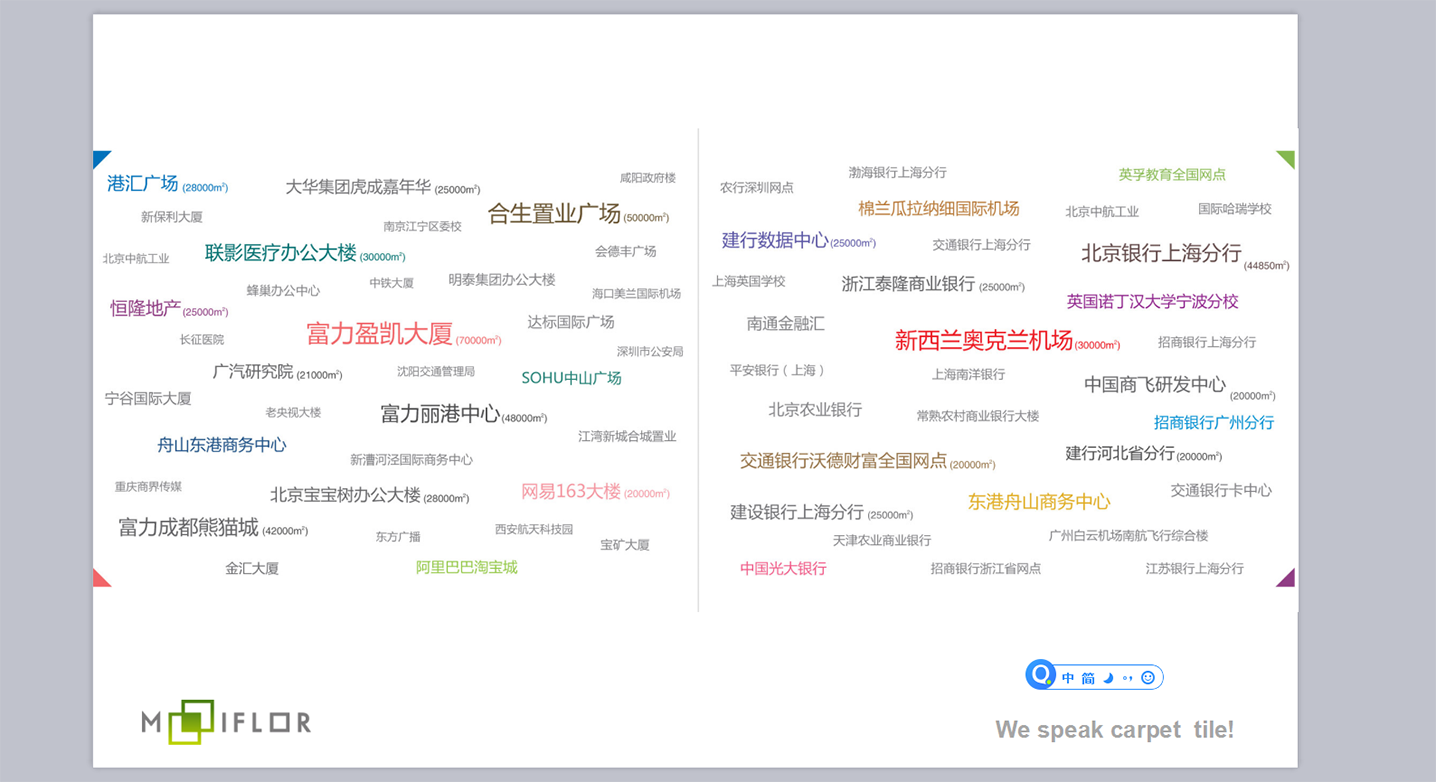Select the blue 建行数据中心 label
Screen dimensions: 1436x782
click(775, 240)
